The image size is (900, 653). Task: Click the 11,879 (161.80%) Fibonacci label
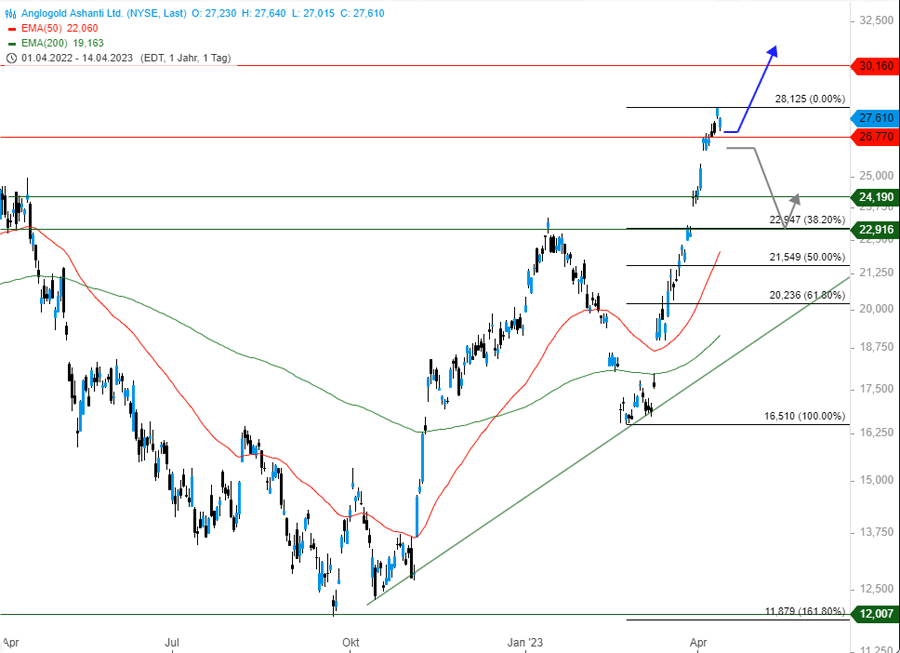tap(805, 611)
